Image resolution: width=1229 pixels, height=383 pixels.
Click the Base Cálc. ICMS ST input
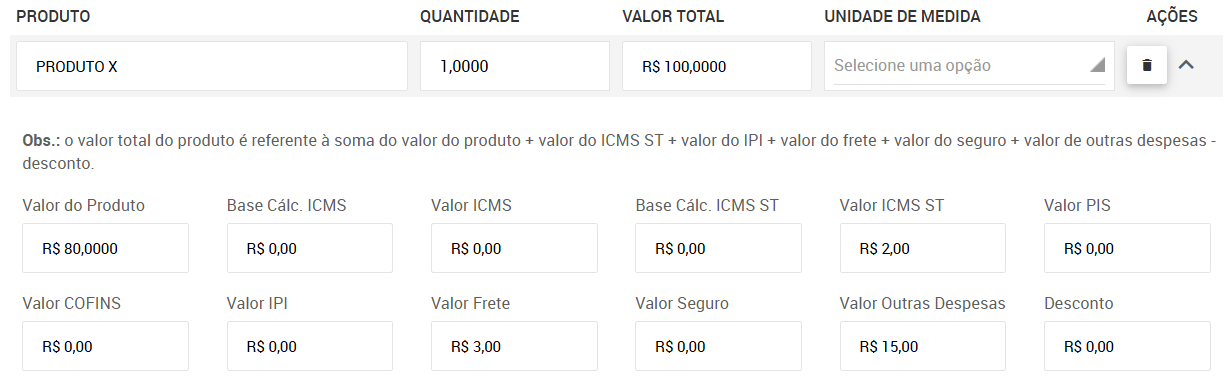718,248
